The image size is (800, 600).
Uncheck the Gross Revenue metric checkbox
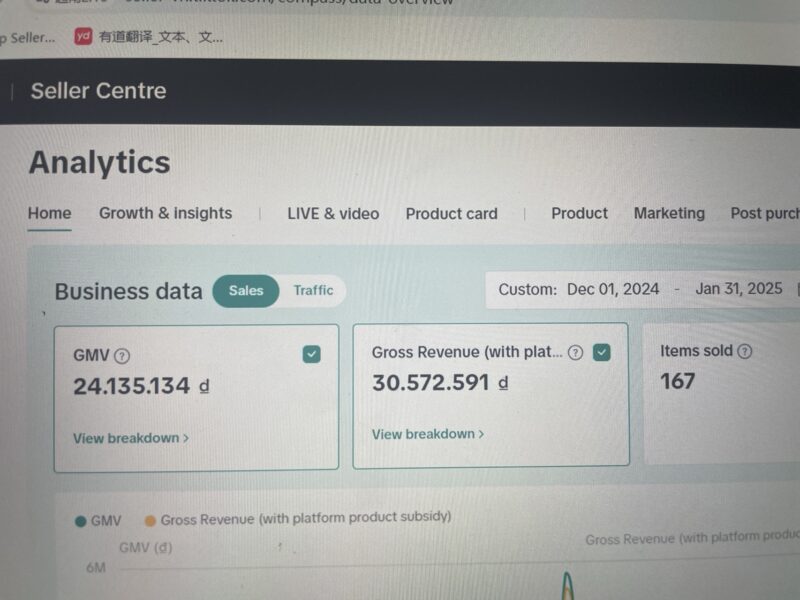601,352
